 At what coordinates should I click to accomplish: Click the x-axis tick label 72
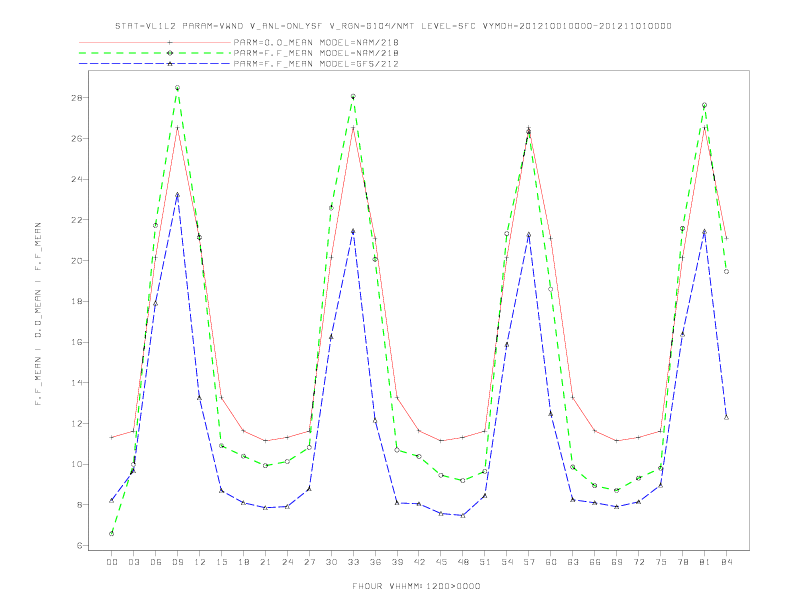[638, 562]
